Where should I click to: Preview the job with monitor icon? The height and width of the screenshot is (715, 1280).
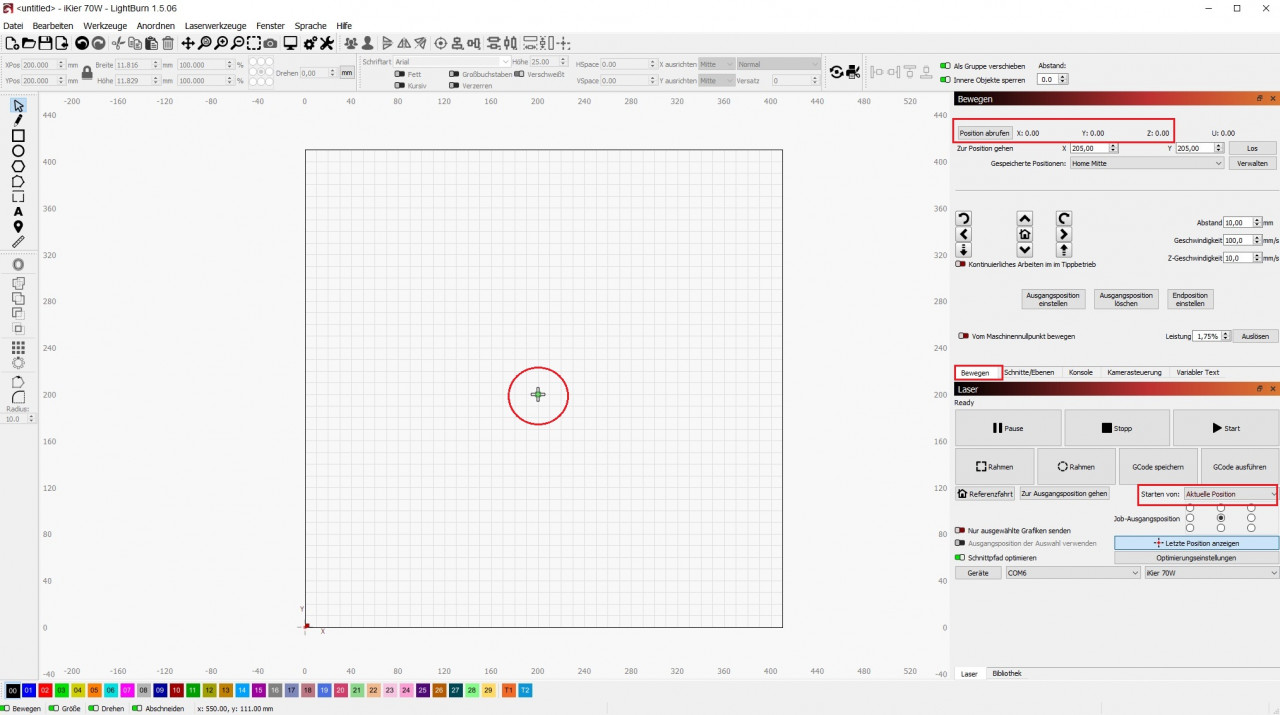290,43
